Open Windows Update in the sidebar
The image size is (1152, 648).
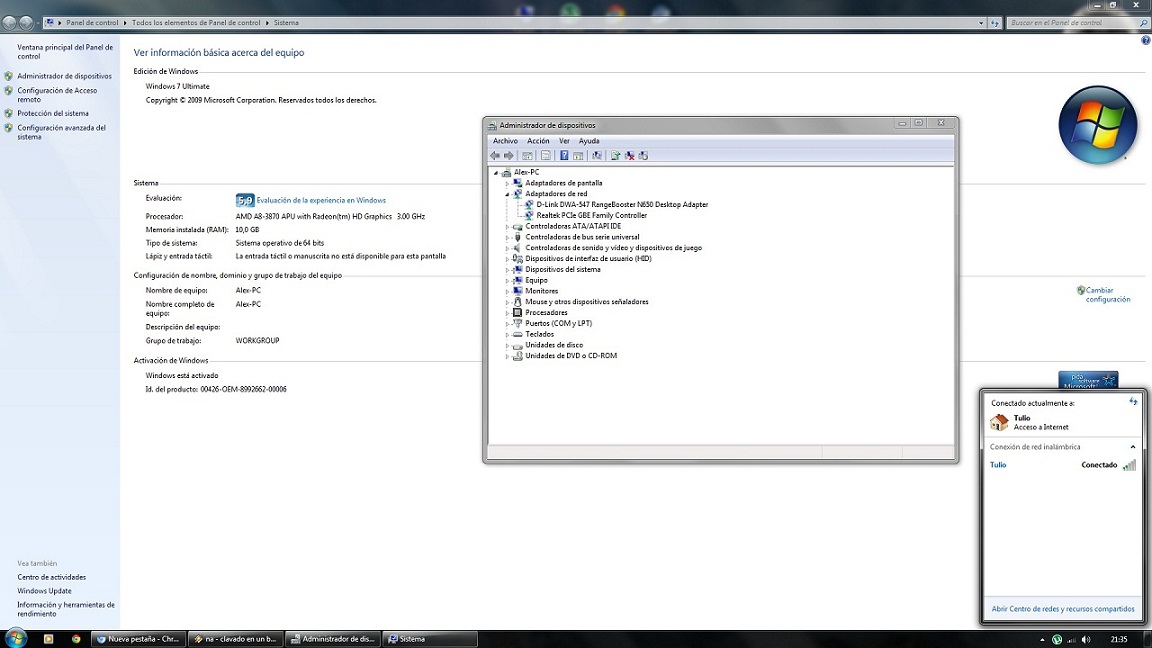click(44, 591)
